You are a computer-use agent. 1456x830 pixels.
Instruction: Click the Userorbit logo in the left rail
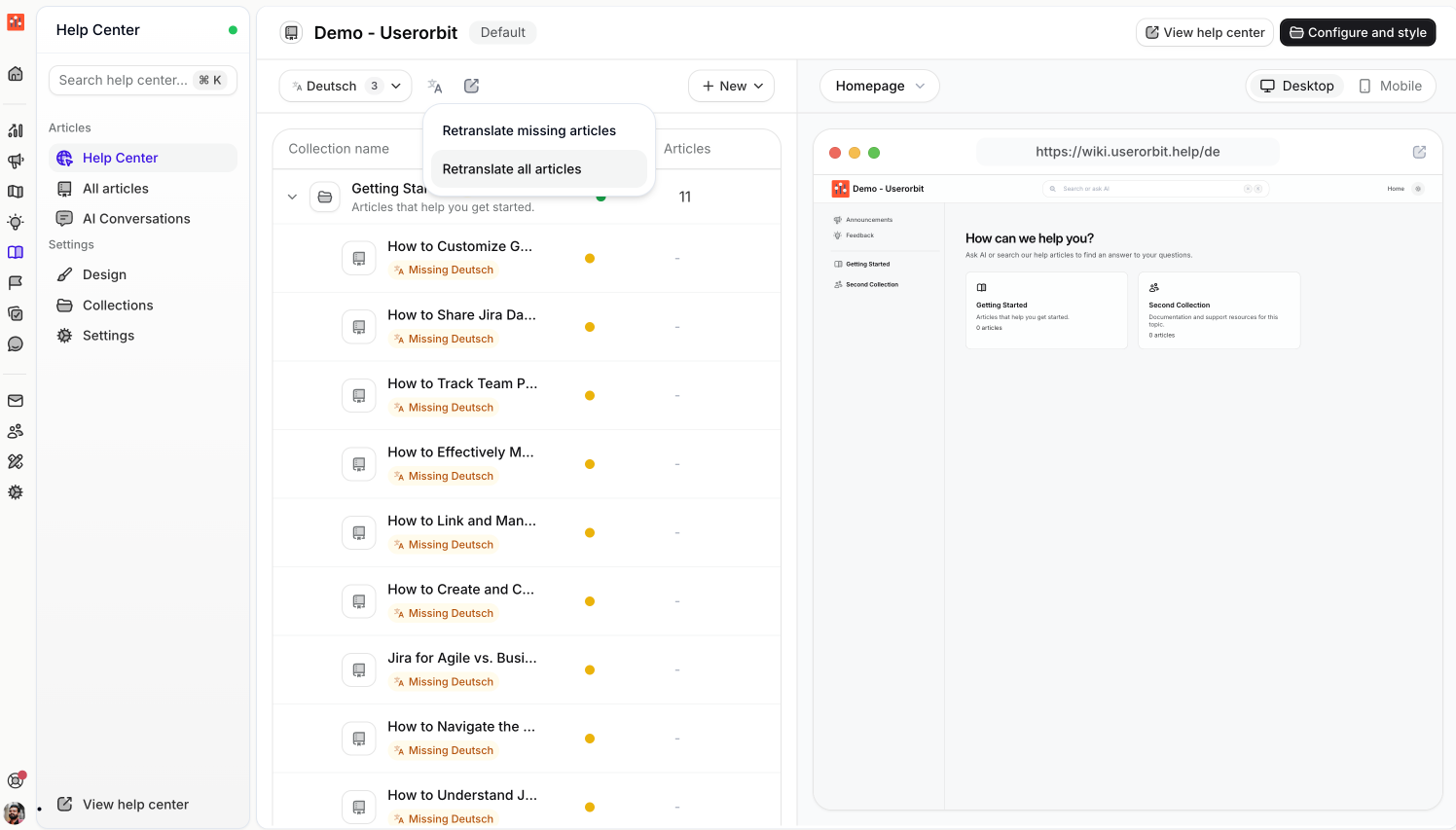16,21
